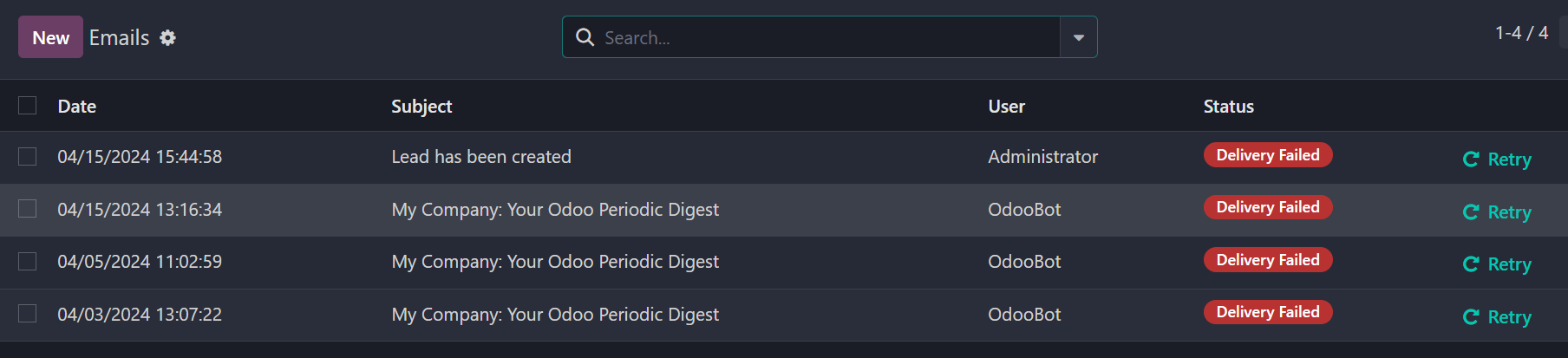Sort list by Status column header
The height and width of the screenshot is (358, 1568).
coord(1229,106)
